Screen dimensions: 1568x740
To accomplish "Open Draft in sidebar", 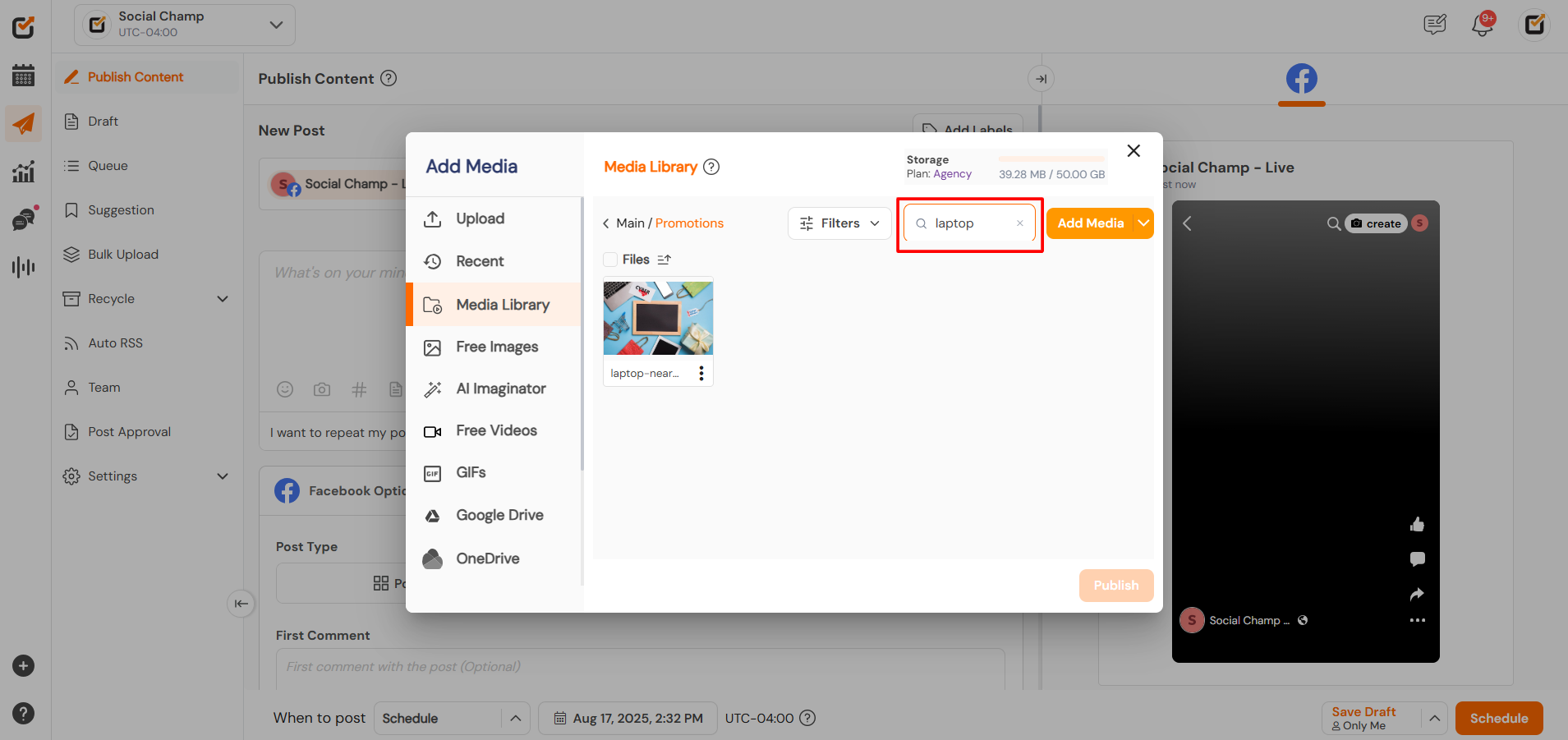I will pos(148,122).
